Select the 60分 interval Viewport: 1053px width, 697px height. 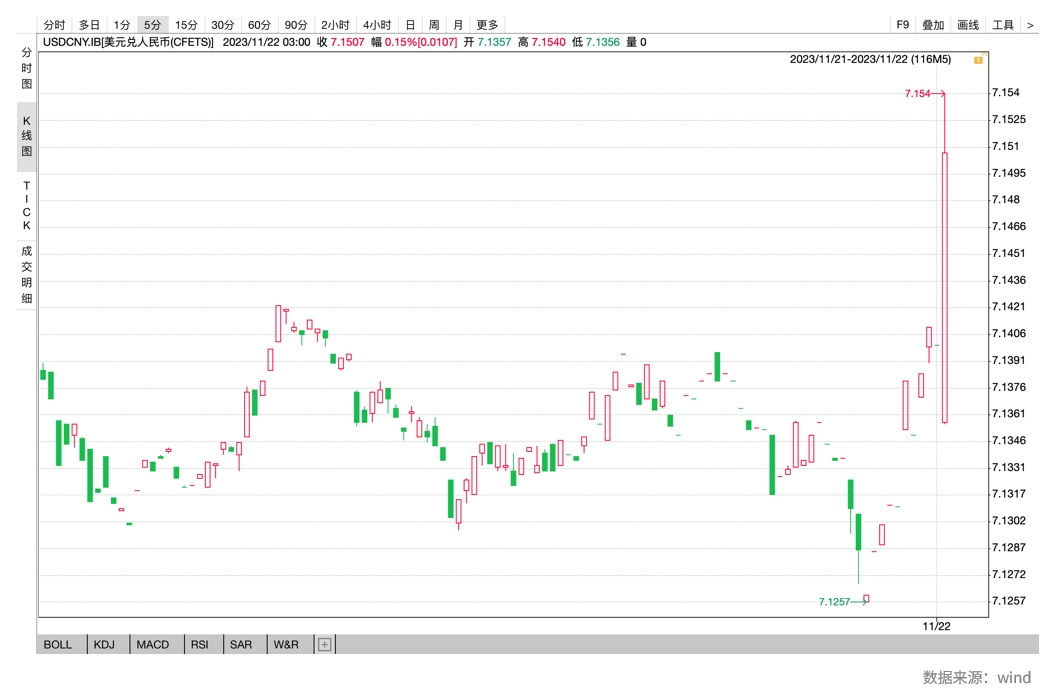[x=259, y=25]
